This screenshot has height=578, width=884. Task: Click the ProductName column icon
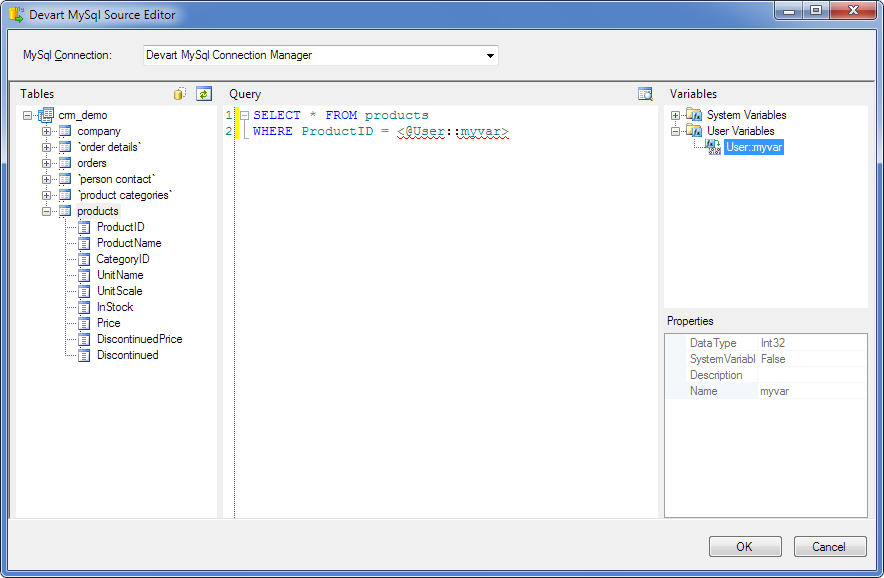84,244
